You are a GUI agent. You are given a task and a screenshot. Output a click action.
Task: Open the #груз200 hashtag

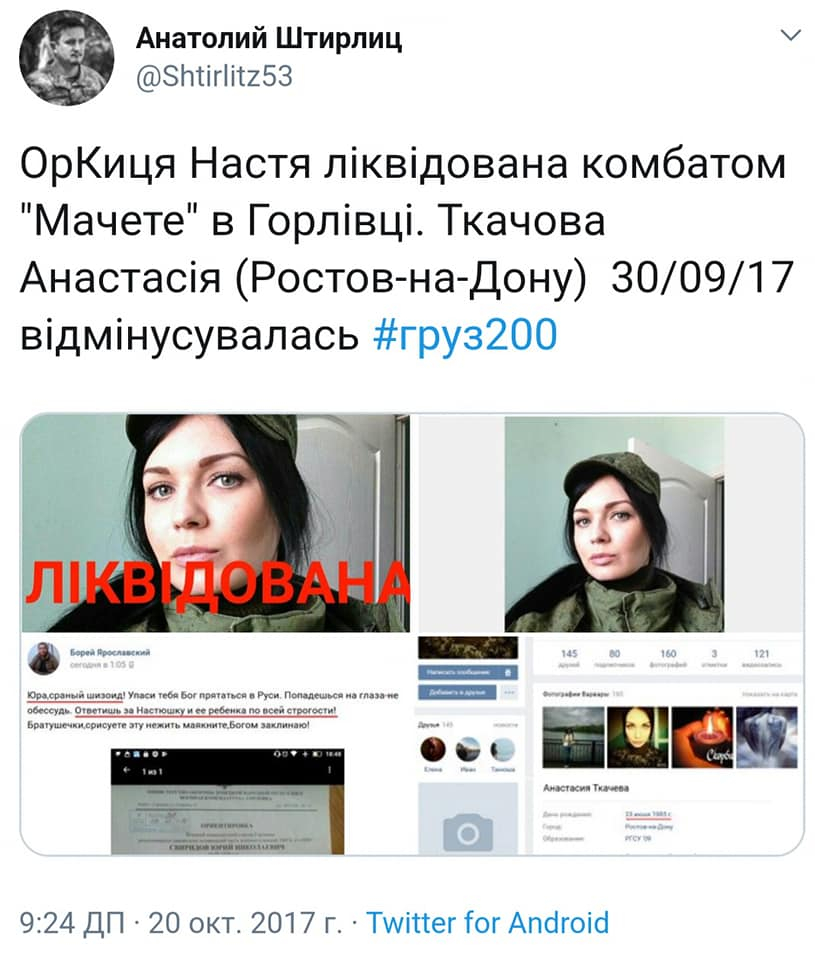click(465, 335)
